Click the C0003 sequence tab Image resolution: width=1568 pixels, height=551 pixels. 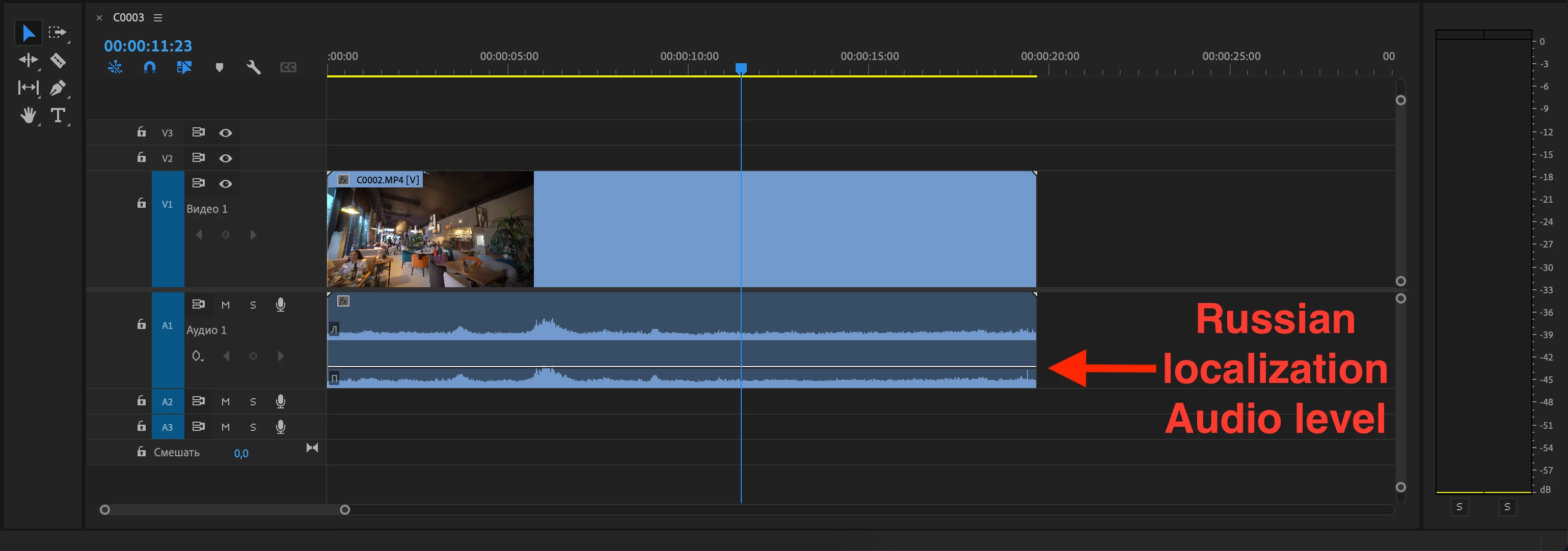click(x=128, y=18)
